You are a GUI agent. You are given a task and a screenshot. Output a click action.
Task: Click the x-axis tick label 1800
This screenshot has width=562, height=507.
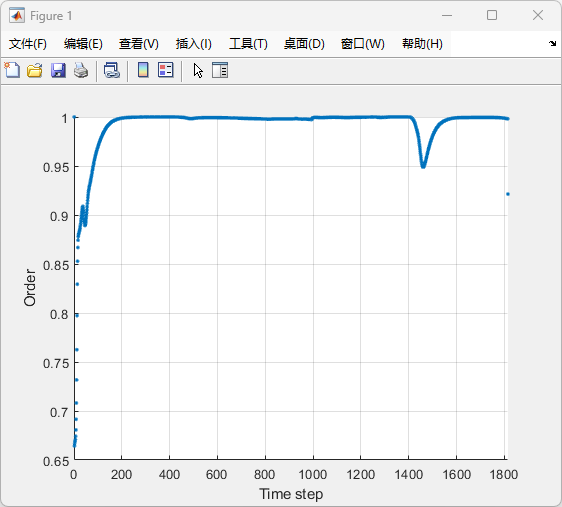[x=504, y=475]
